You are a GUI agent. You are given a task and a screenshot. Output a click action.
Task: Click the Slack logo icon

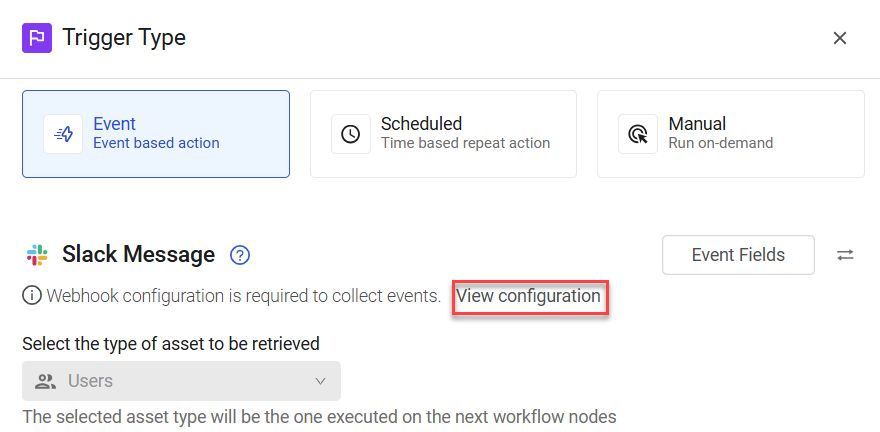pos(37,255)
